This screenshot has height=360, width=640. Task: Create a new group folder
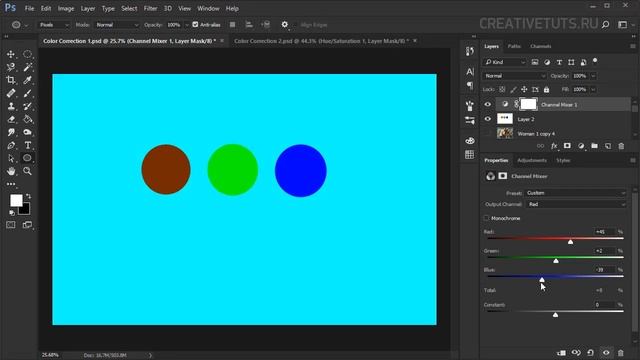pyautogui.click(x=594, y=146)
